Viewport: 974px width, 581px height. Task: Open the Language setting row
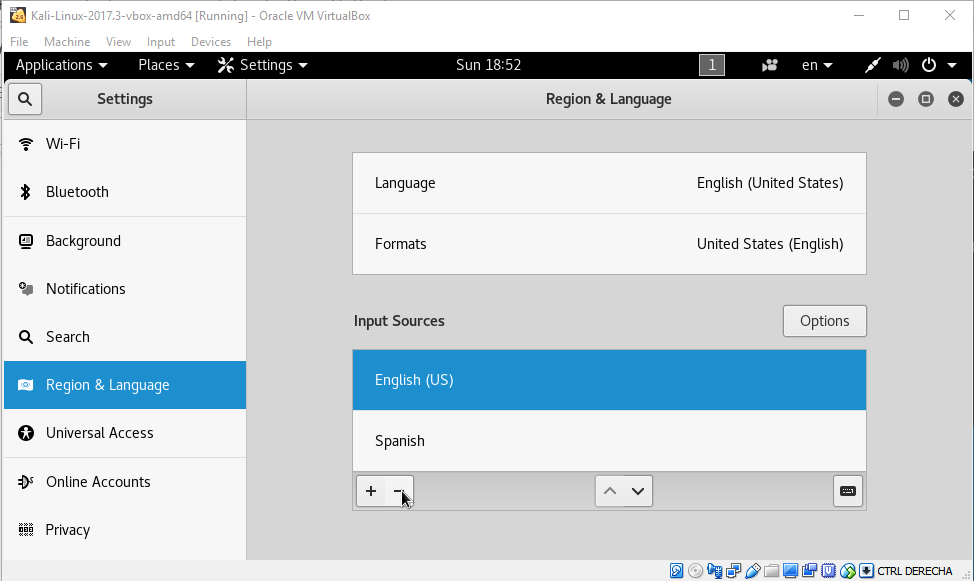[x=609, y=183]
